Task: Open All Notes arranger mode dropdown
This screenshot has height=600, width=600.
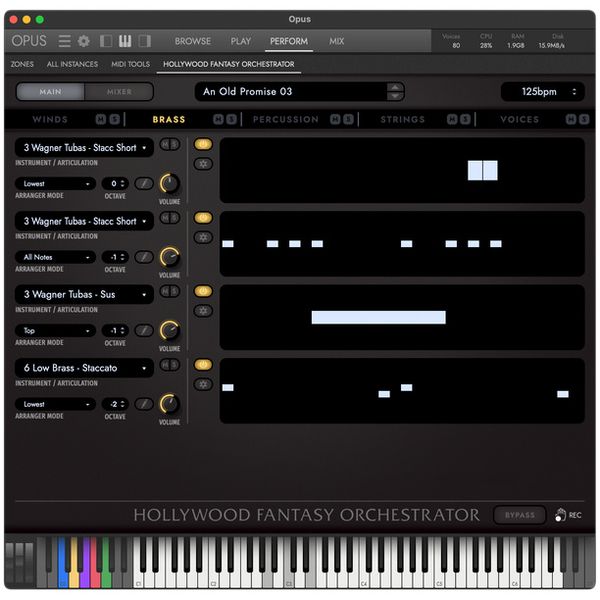Action: click(55, 257)
